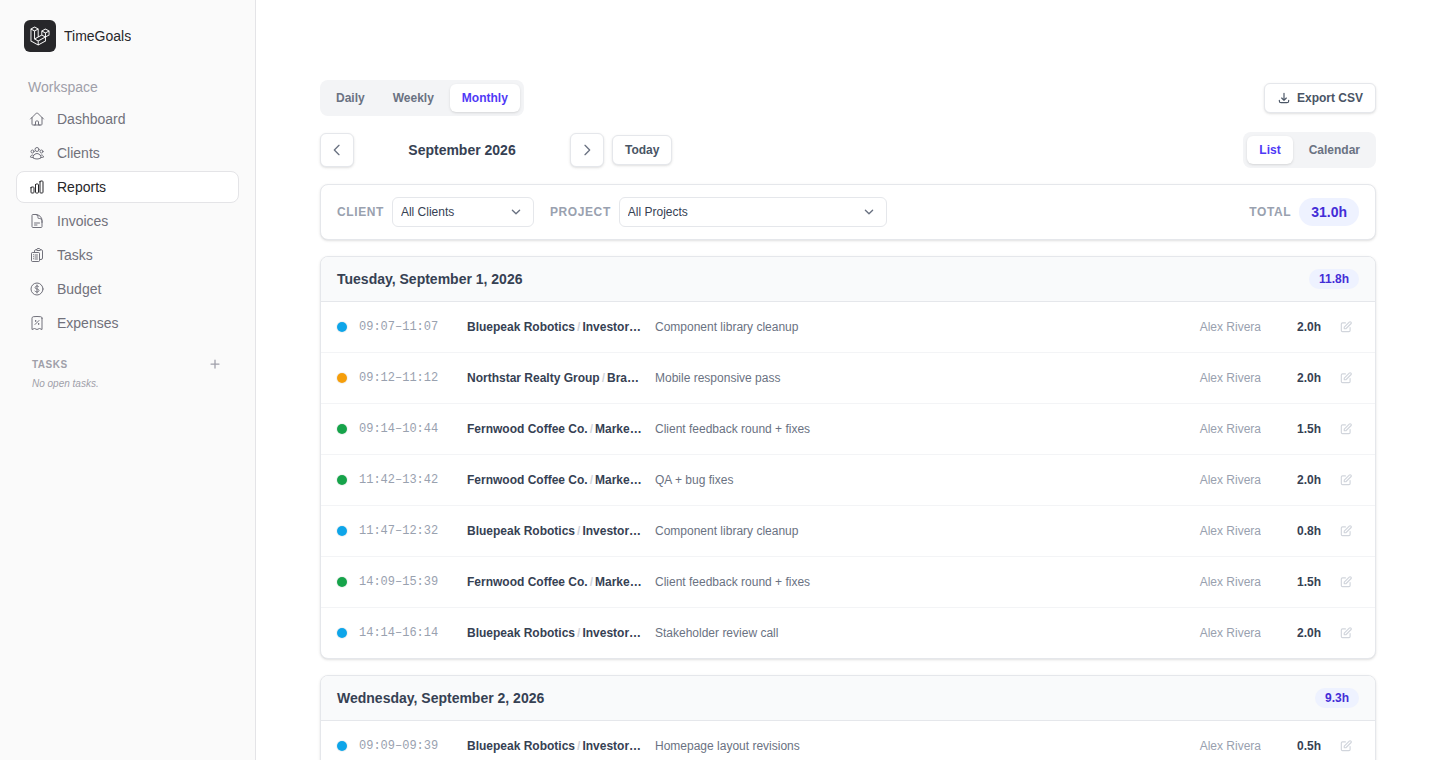The height and width of the screenshot is (760, 1440).
Task: Edit the 14:09–15:39 Client feedback entry
Action: click(1346, 582)
